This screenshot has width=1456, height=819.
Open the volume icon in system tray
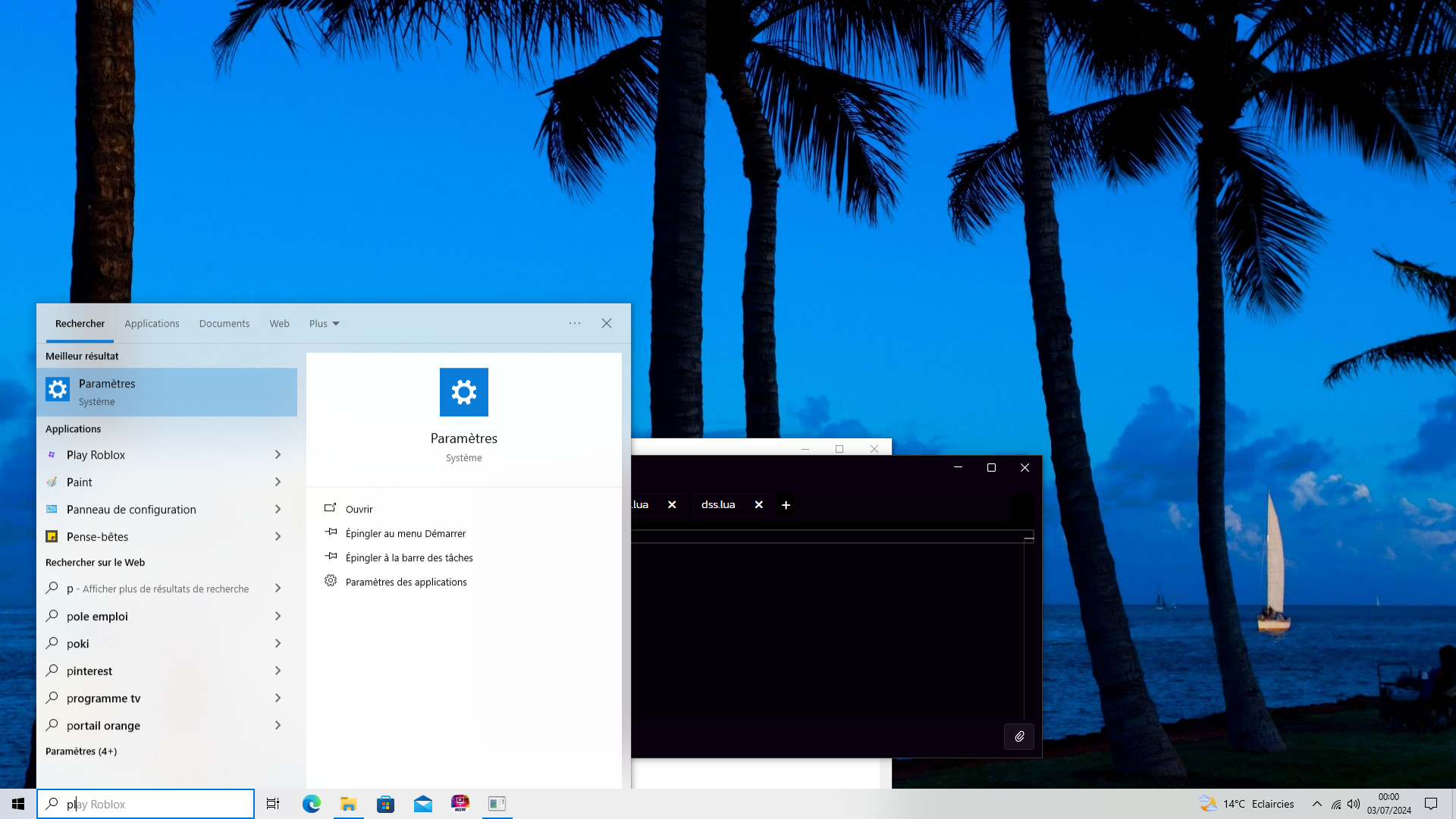(1354, 804)
